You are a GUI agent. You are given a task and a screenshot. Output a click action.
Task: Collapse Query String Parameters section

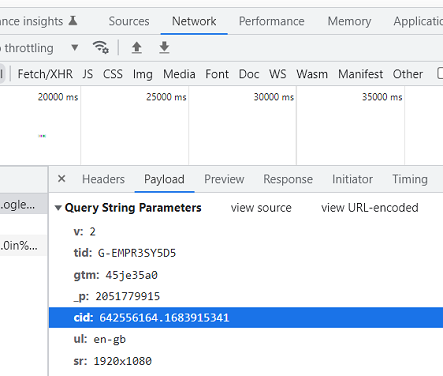pyautogui.click(x=58, y=208)
